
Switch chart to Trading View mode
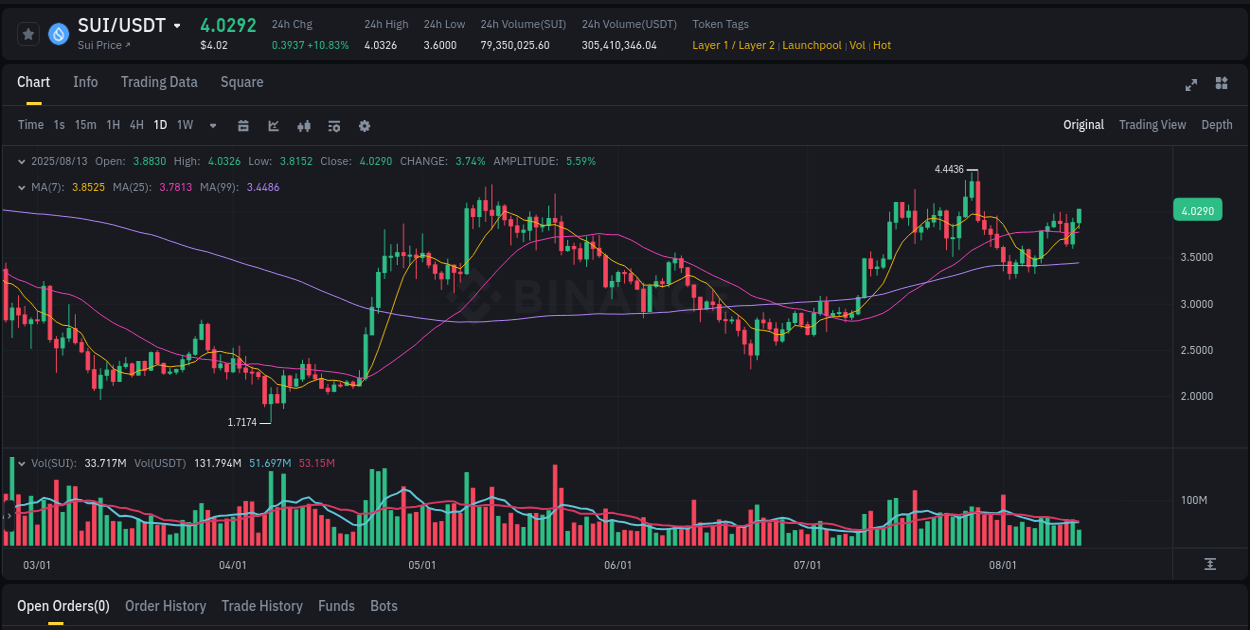click(x=1152, y=125)
